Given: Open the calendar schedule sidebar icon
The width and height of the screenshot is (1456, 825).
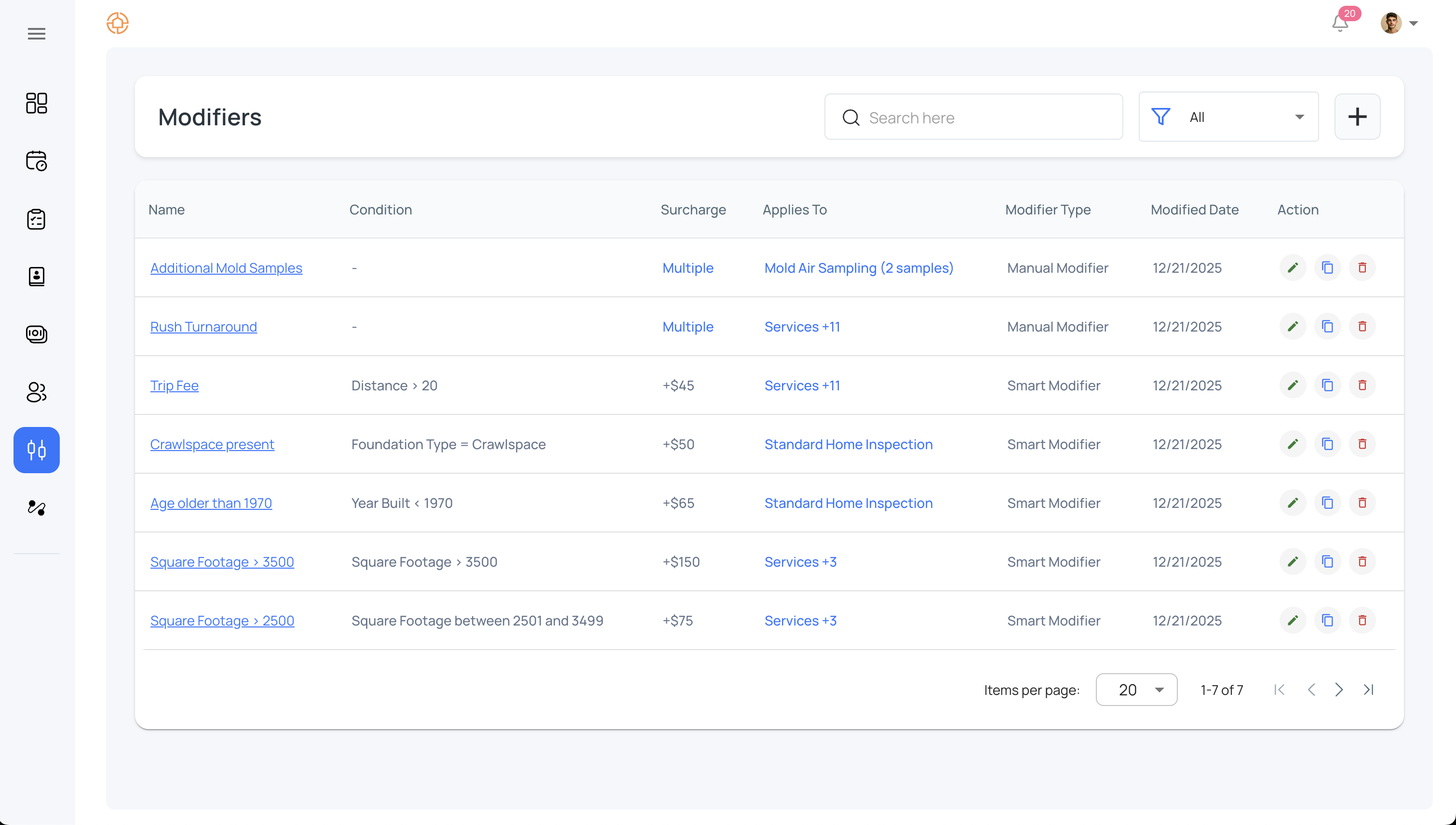Looking at the screenshot, I should (36, 161).
